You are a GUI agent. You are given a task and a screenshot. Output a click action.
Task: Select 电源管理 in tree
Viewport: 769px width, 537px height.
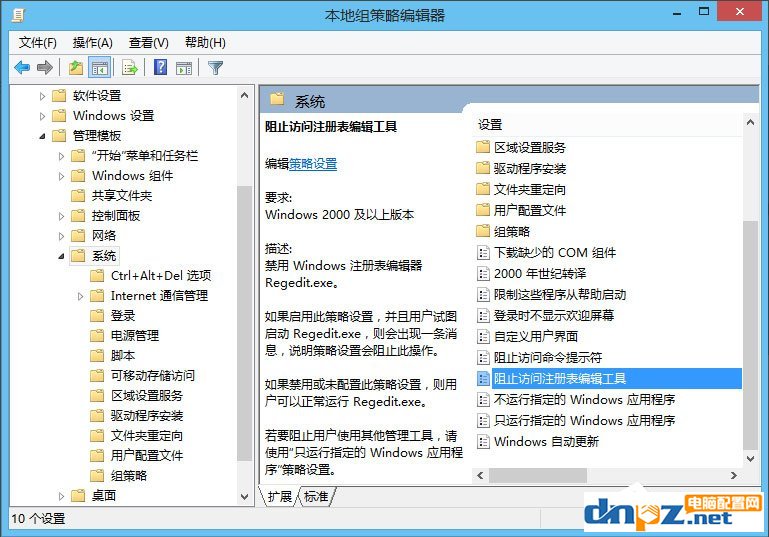coord(134,336)
